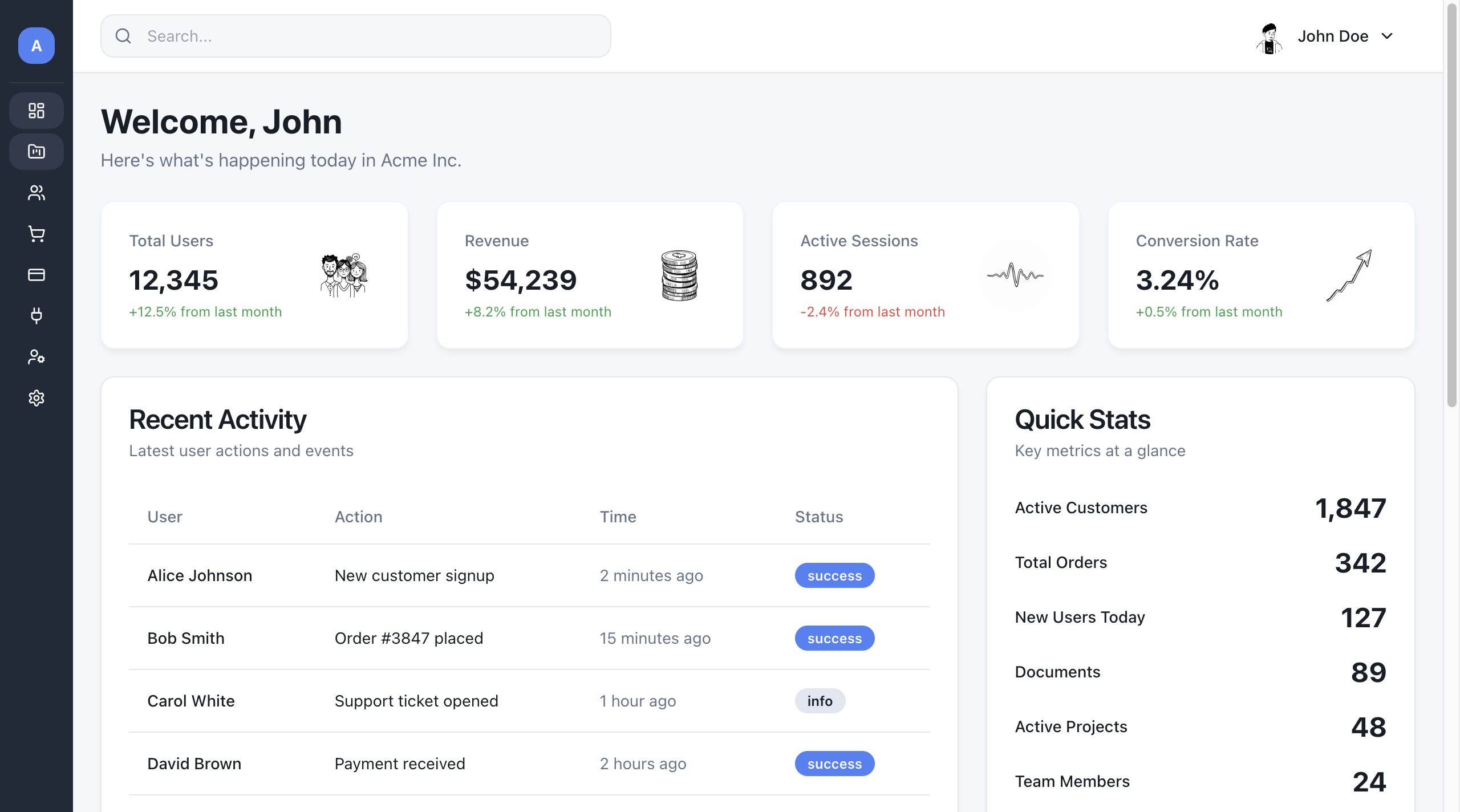Click John Doe's avatar picture
The width and height of the screenshot is (1460, 812).
1269,38
